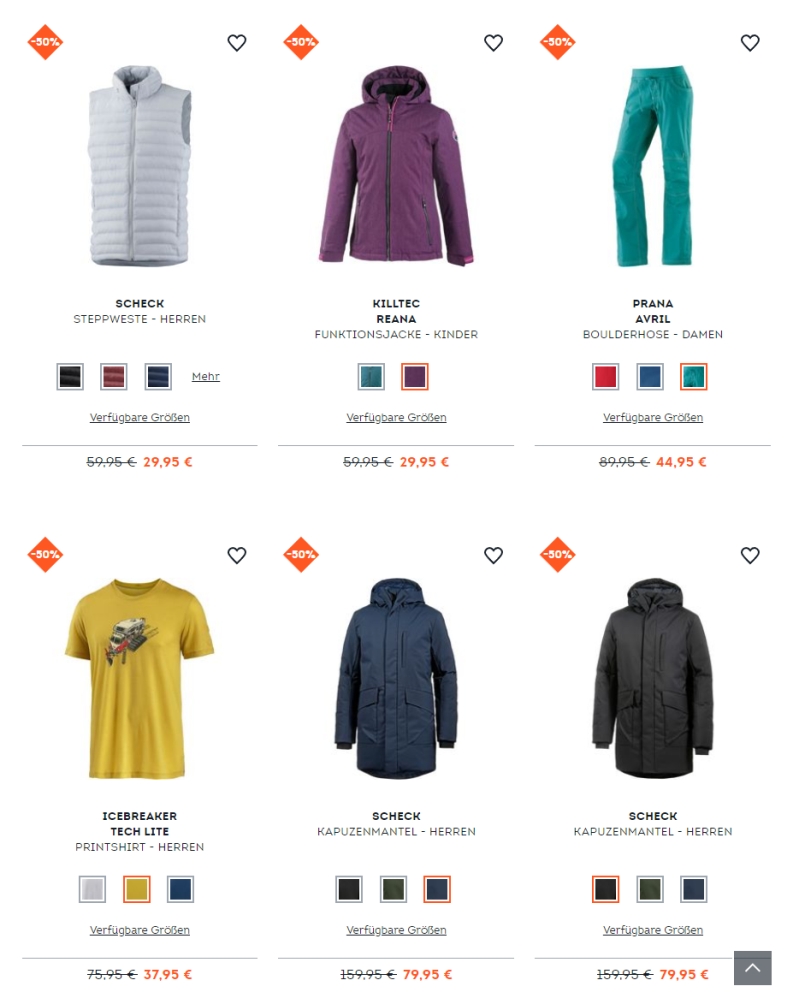Click -50% badge on Steppweste
The height and width of the screenshot is (992, 800).
45,42
